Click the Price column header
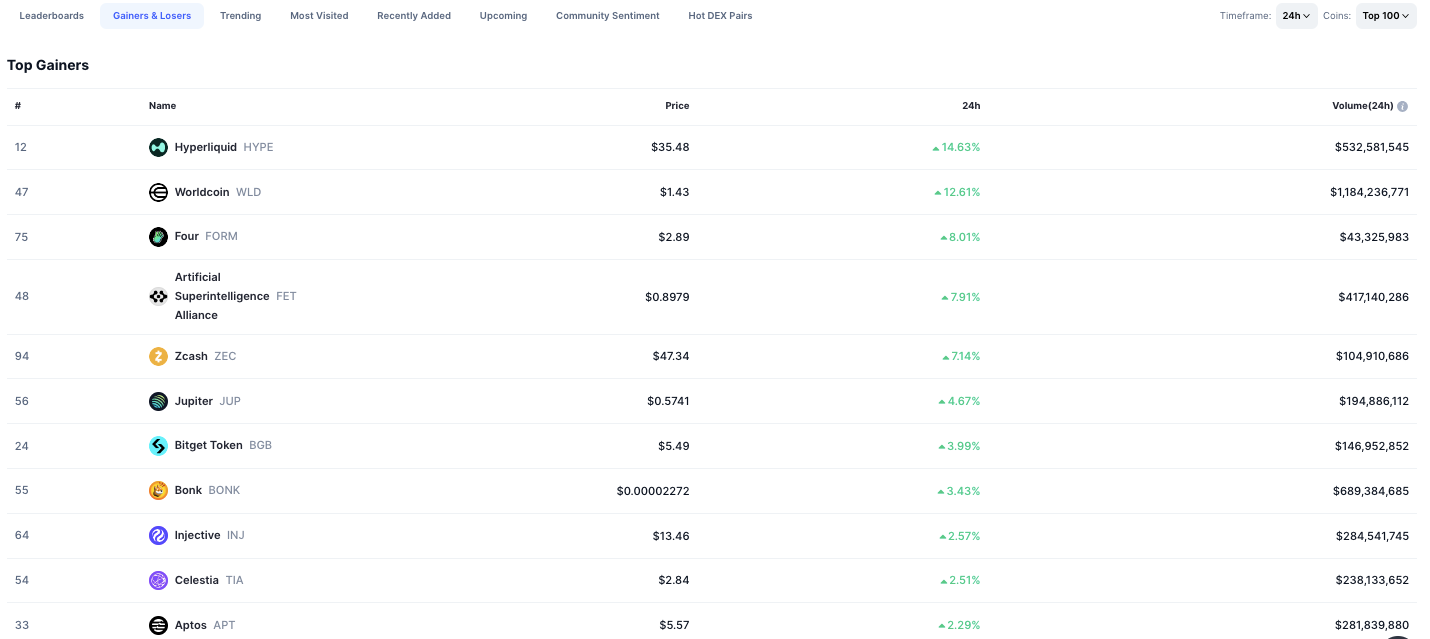 677,106
